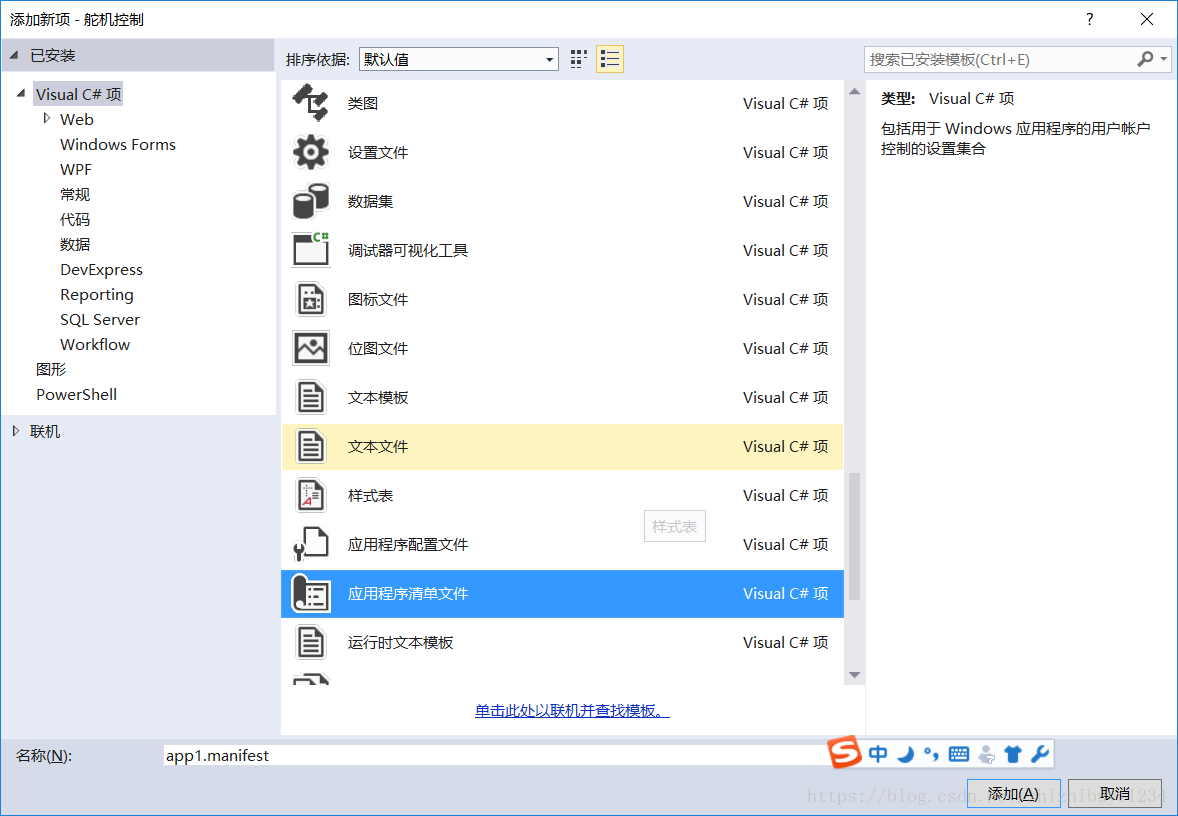Image resolution: width=1178 pixels, height=816 pixels.
Task: Select 代码 category
Action: (75, 219)
